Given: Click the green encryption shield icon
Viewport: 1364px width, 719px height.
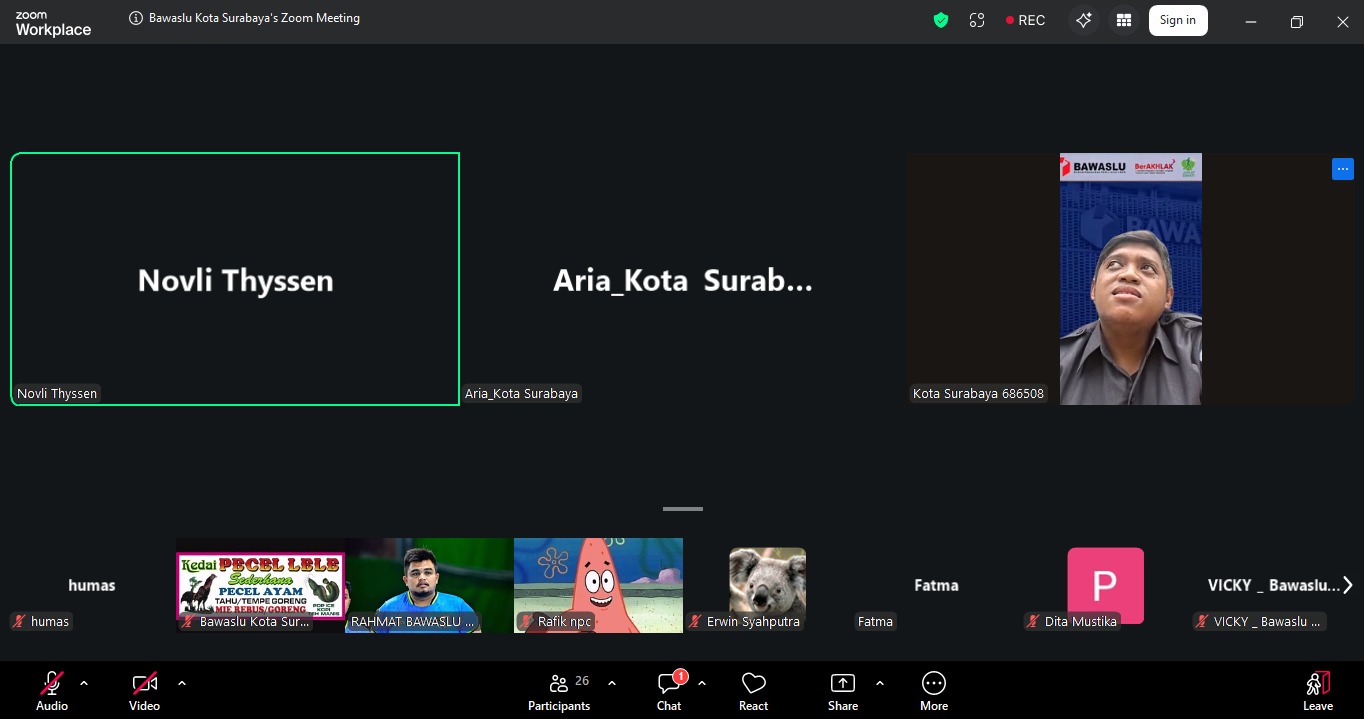Looking at the screenshot, I should 940,20.
